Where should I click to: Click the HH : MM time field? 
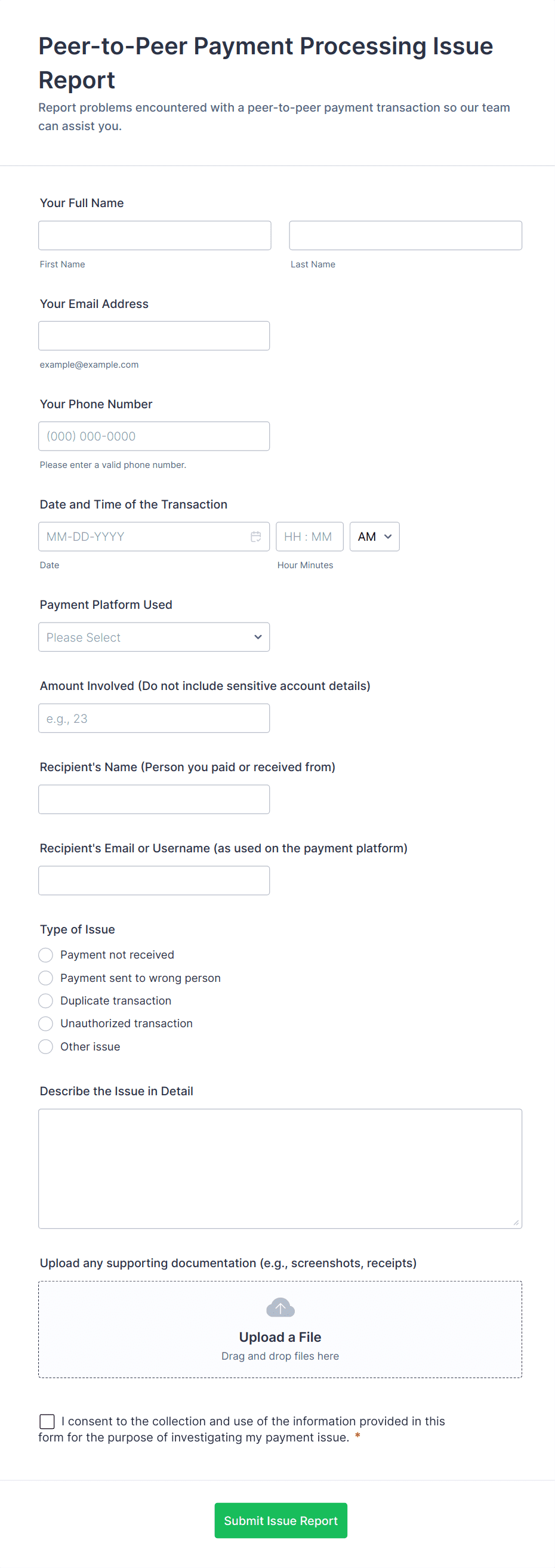click(x=309, y=536)
